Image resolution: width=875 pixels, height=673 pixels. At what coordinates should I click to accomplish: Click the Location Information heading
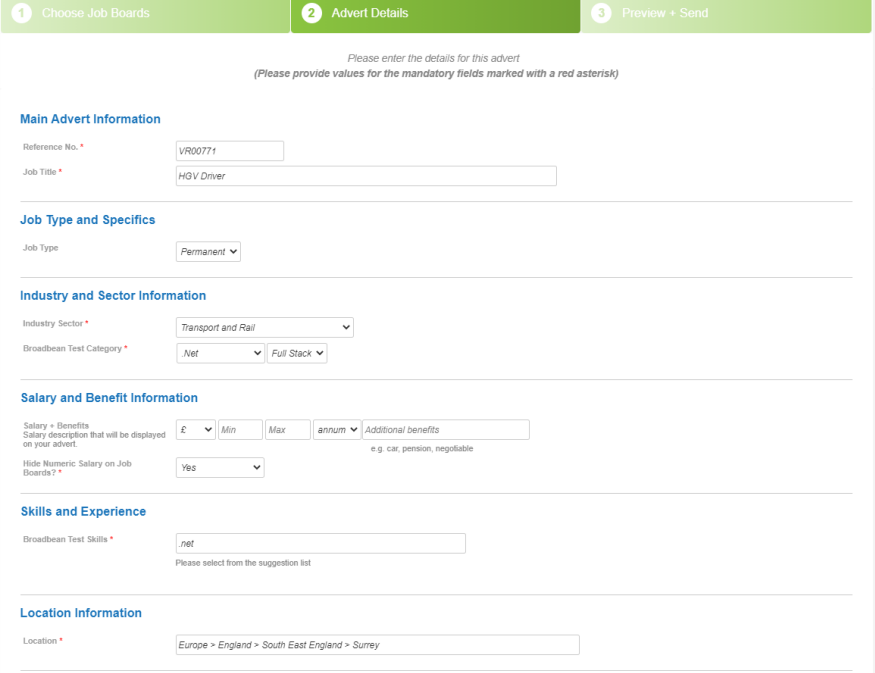(x=81, y=613)
